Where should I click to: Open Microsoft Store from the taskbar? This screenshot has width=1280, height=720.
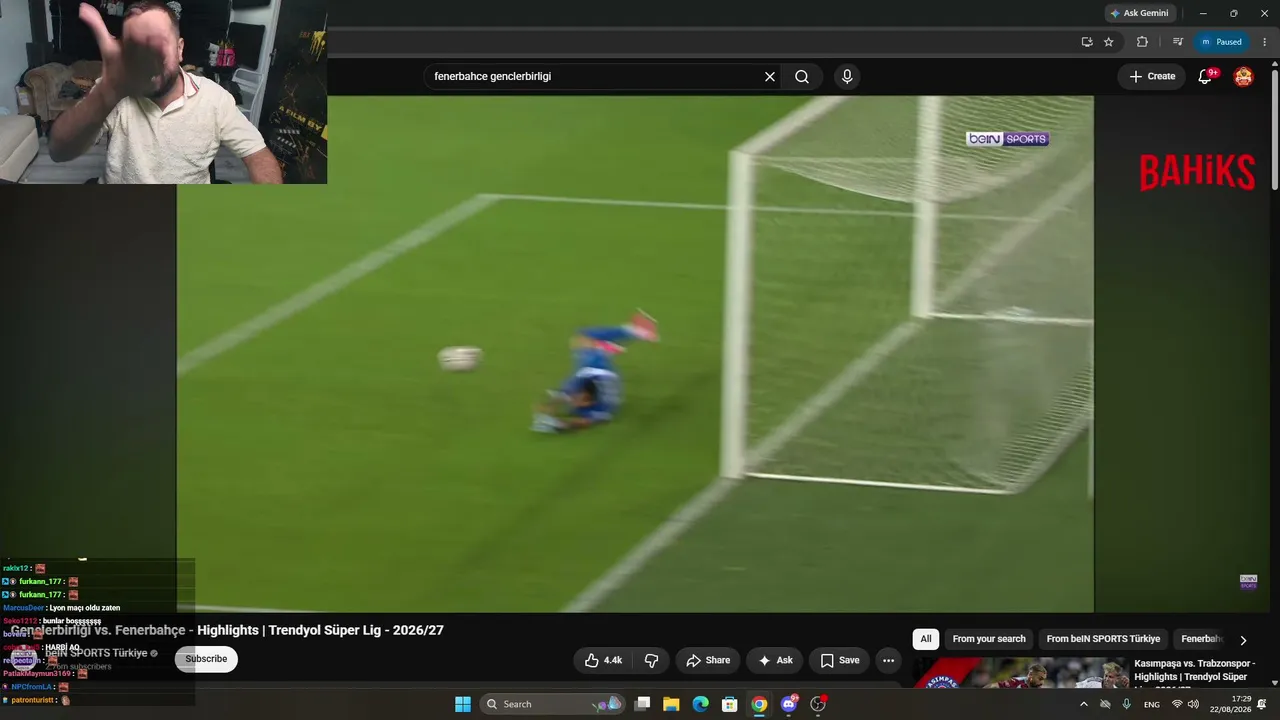pyautogui.click(x=730, y=704)
